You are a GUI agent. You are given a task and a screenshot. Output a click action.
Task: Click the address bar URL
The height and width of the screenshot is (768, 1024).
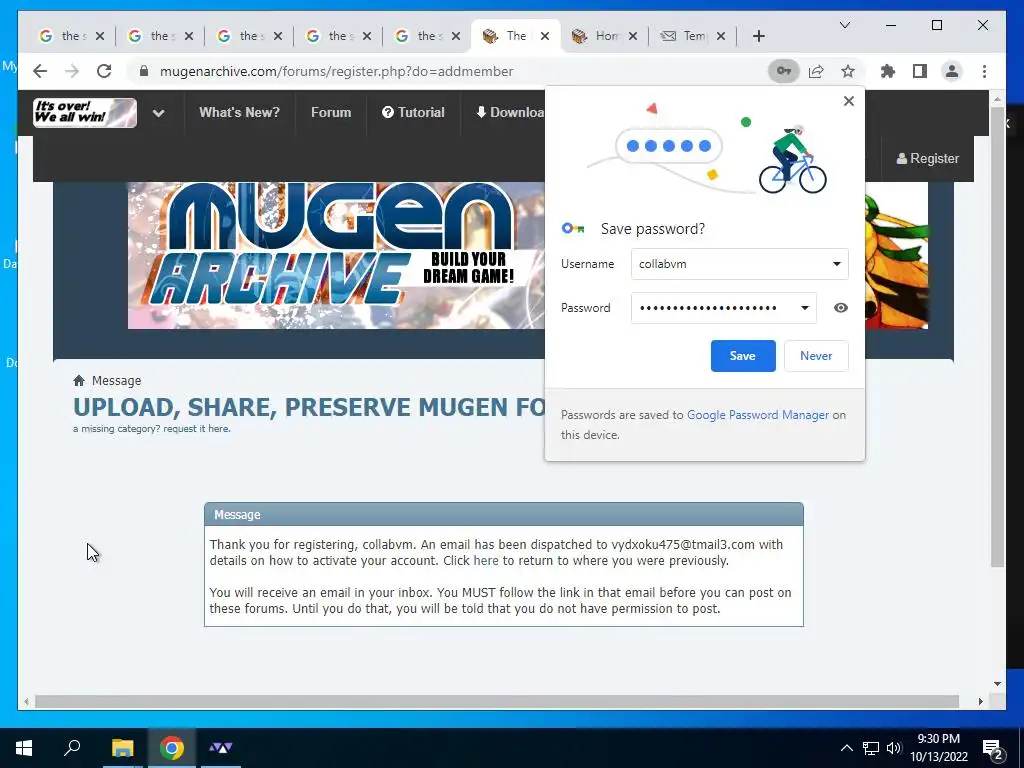336,71
